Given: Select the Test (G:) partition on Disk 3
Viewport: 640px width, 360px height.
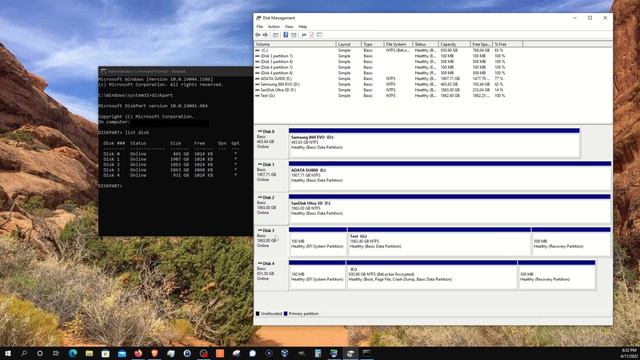Looking at the screenshot, I should (x=439, y=242).
